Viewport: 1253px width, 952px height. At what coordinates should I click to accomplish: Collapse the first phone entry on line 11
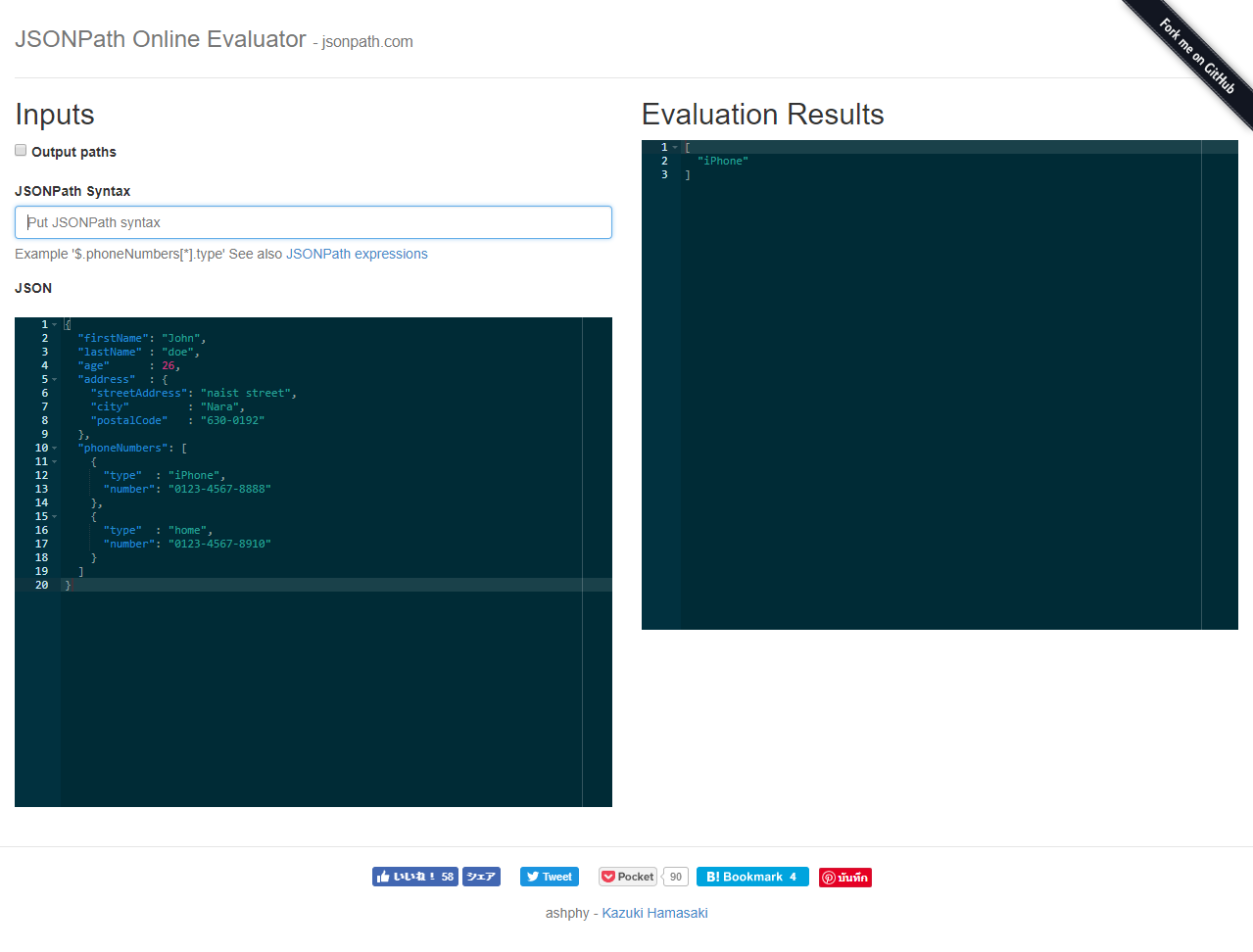(54, 461)
